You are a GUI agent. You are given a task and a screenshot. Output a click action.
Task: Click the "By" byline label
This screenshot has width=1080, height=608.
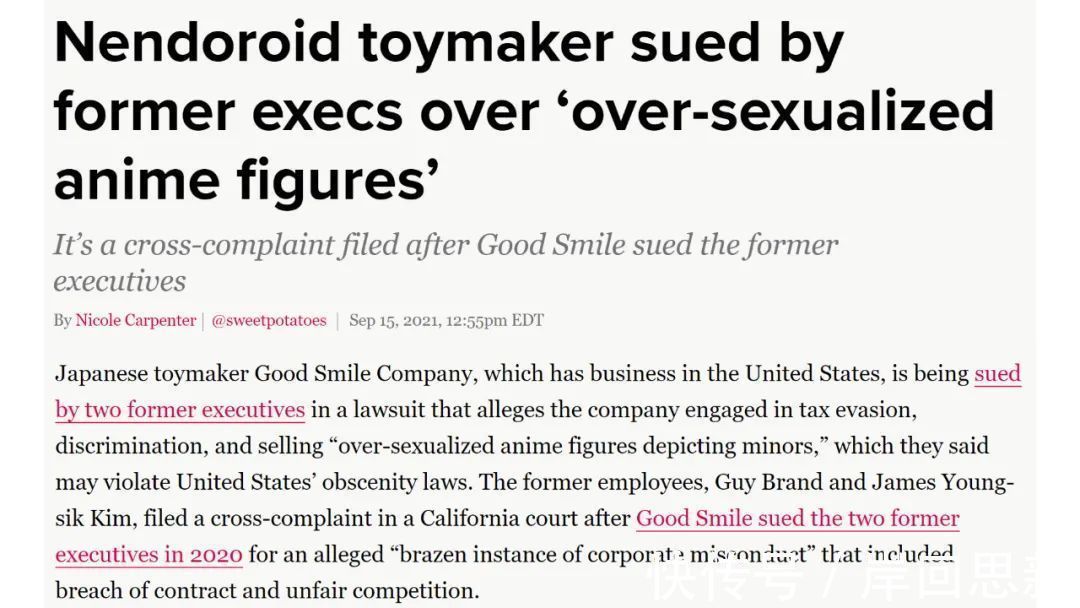(x=62, y=321)
